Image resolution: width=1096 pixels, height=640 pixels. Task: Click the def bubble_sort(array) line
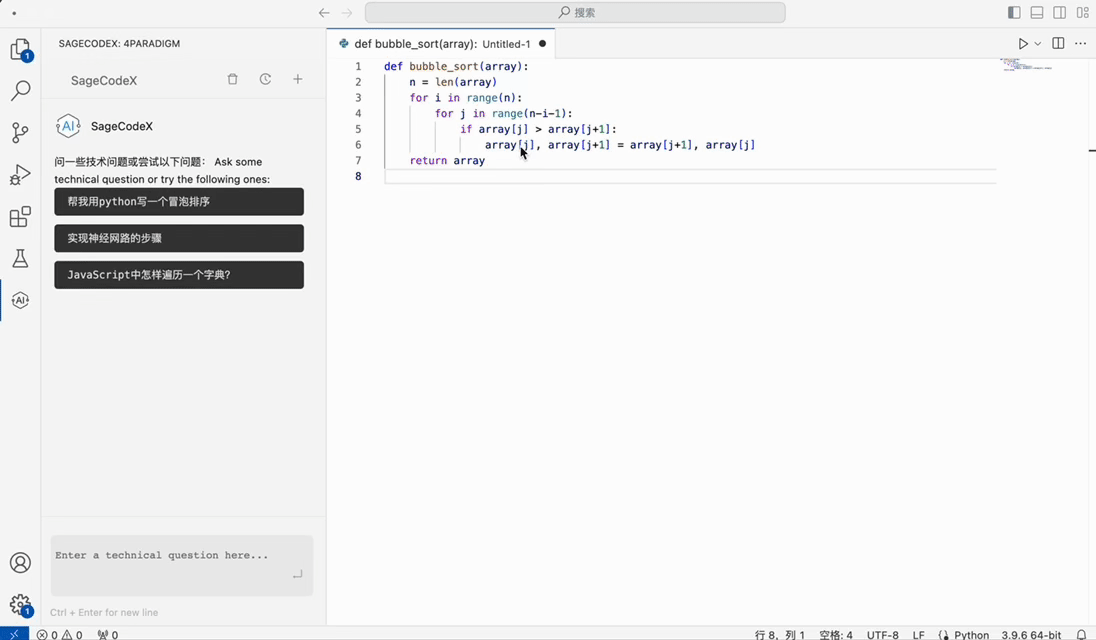point(456,66)
